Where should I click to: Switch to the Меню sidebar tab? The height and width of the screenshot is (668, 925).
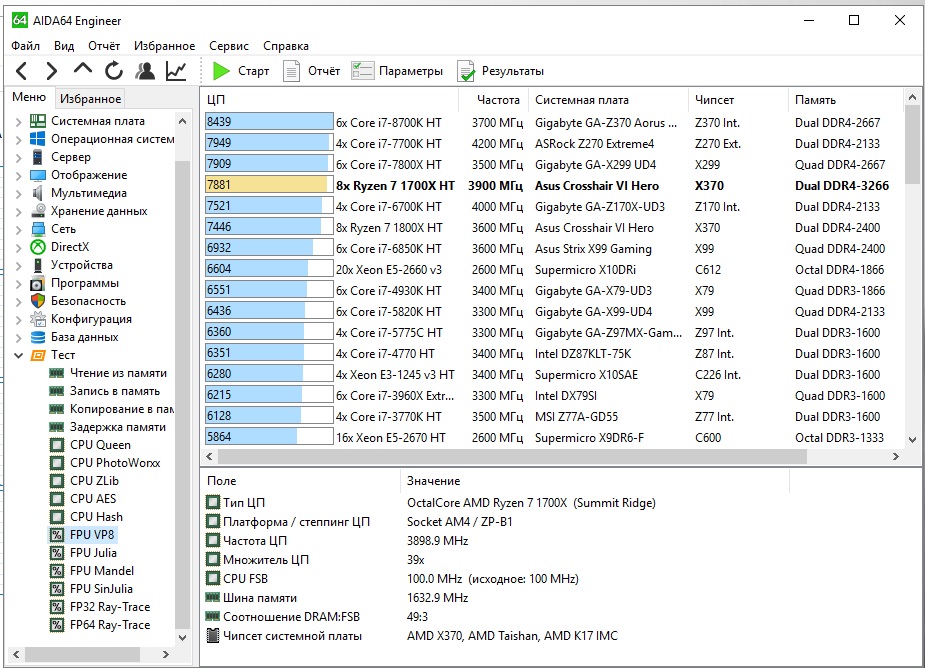point(28,97)
